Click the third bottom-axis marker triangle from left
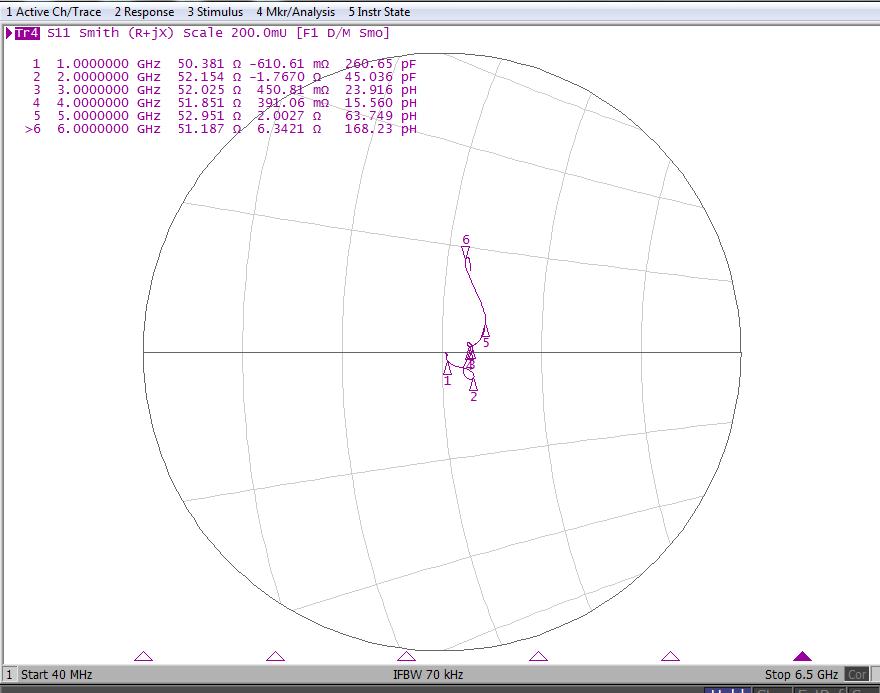 [x=406, y=657]
